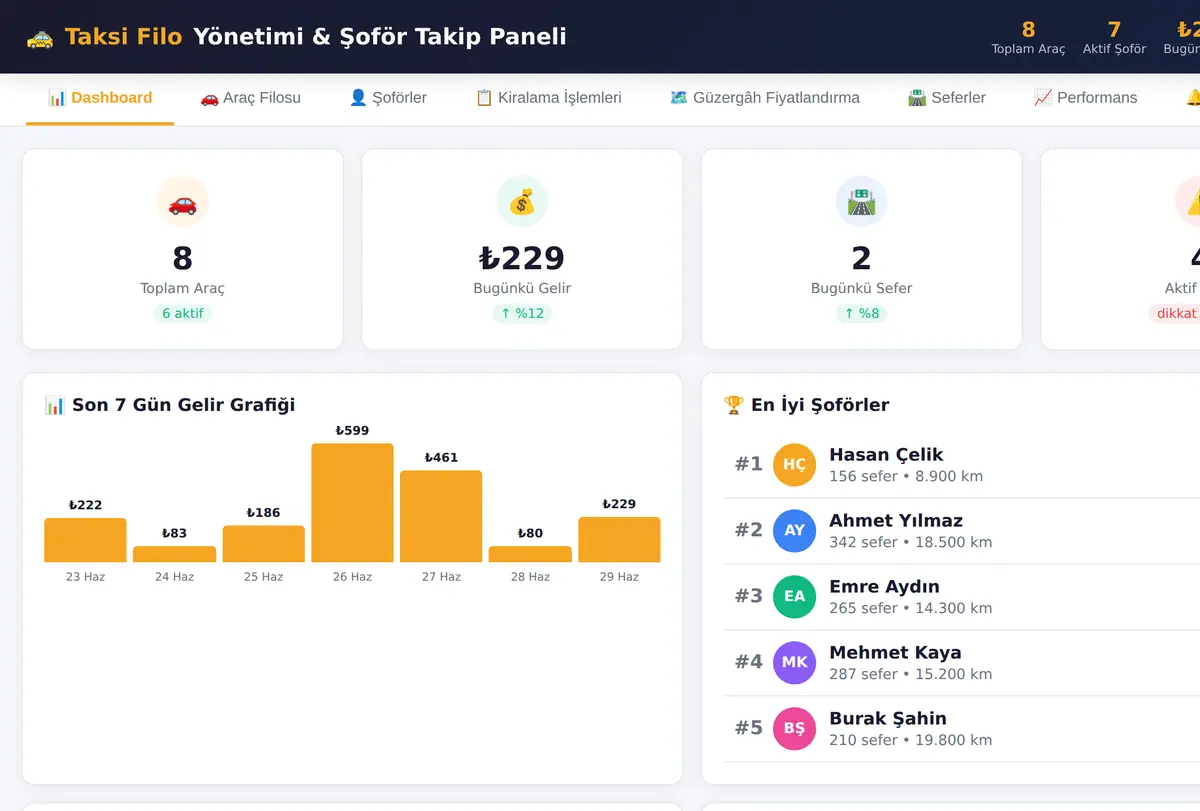Select driver name "Emre Aydın"

[x=884, y=587]
